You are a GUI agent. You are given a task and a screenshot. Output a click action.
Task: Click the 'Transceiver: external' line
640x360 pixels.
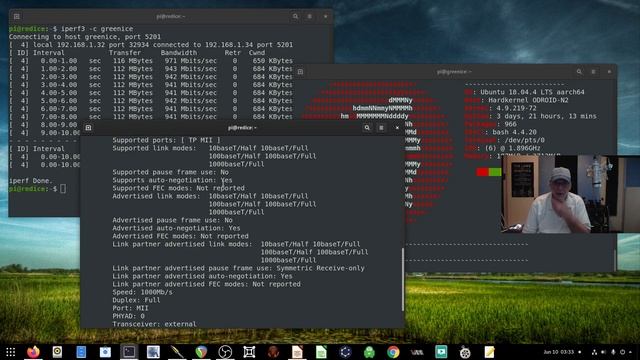coord(154,324)
